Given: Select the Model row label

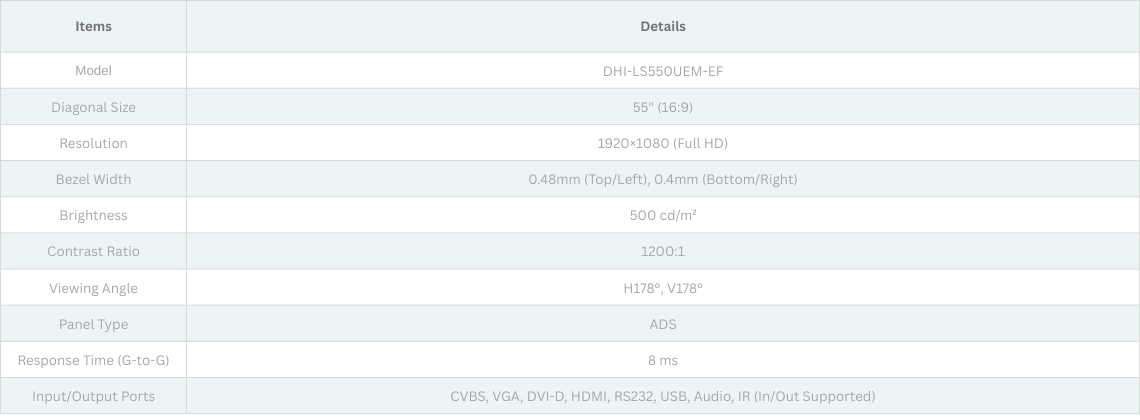Looking at the screenshot, I should 93,71.
